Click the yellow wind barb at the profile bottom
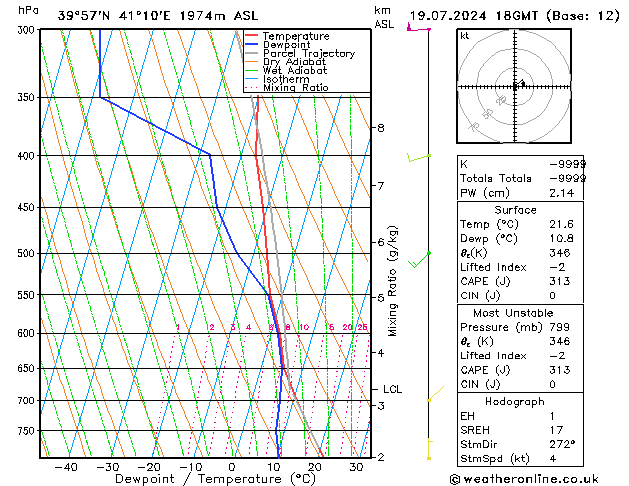The width and height of the screenshot is (629, 486). [430, 450]
